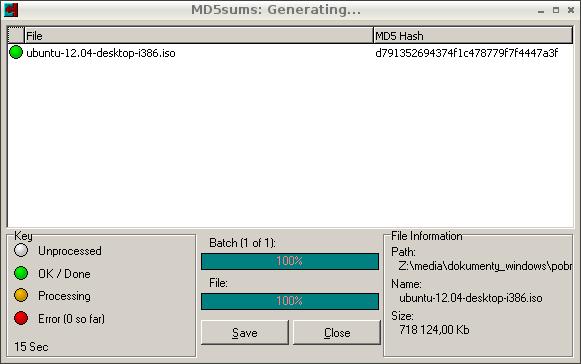Viewport: 581px width, 364px height.
Task: Close the MD5sums window with X
Action: click(x=571, y=10)
